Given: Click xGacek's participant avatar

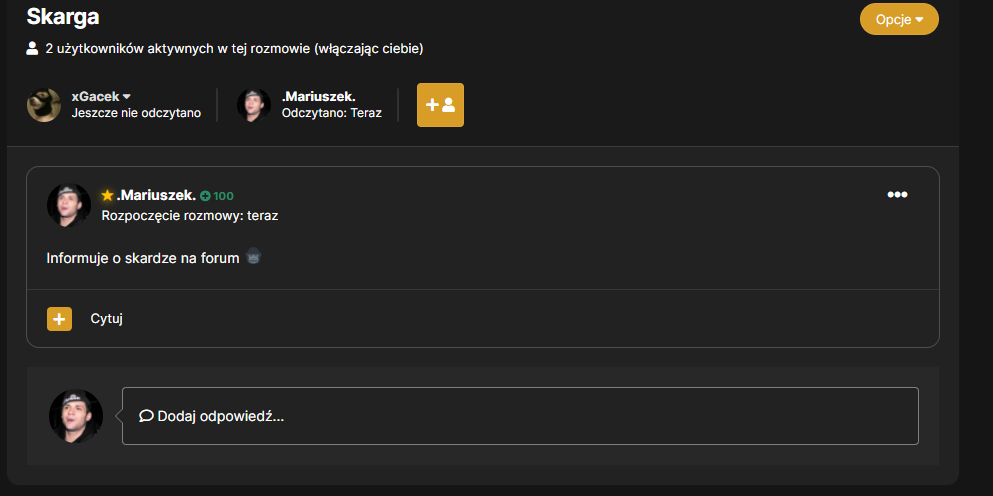Looking at the screenshot, I should (x=44, y=105).
